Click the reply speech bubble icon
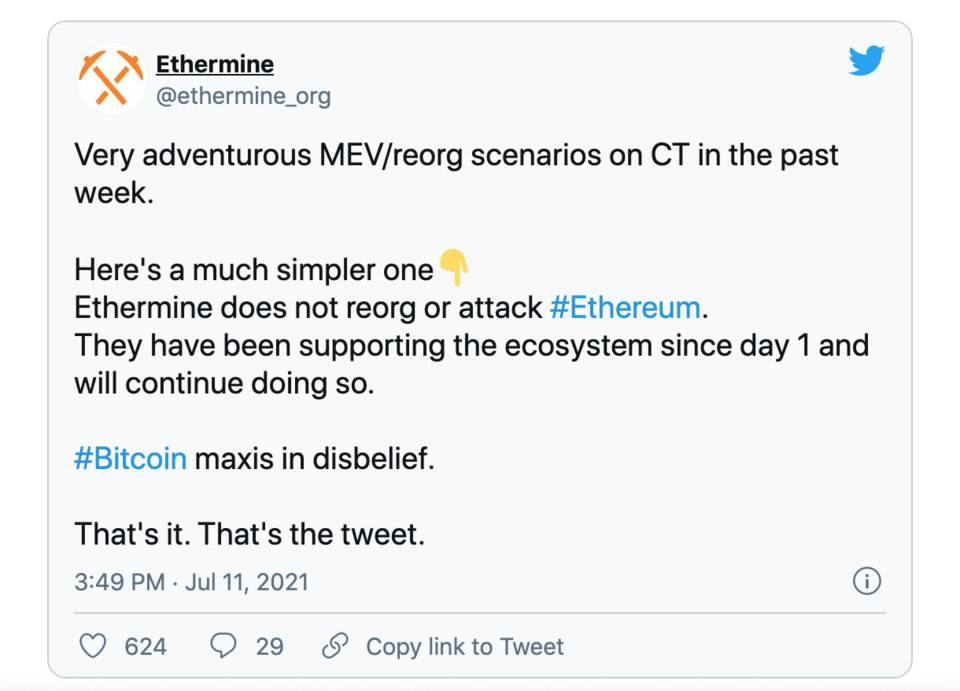This screenshot has width=960, height=691. pyautogui.click(x=223, y=646)
